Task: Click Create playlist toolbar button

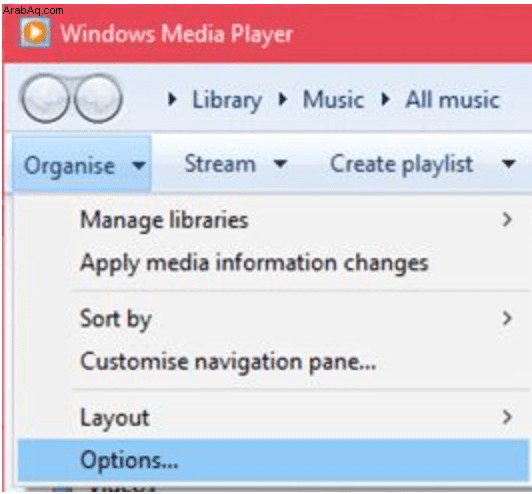Action: click(x=402, y=164)
